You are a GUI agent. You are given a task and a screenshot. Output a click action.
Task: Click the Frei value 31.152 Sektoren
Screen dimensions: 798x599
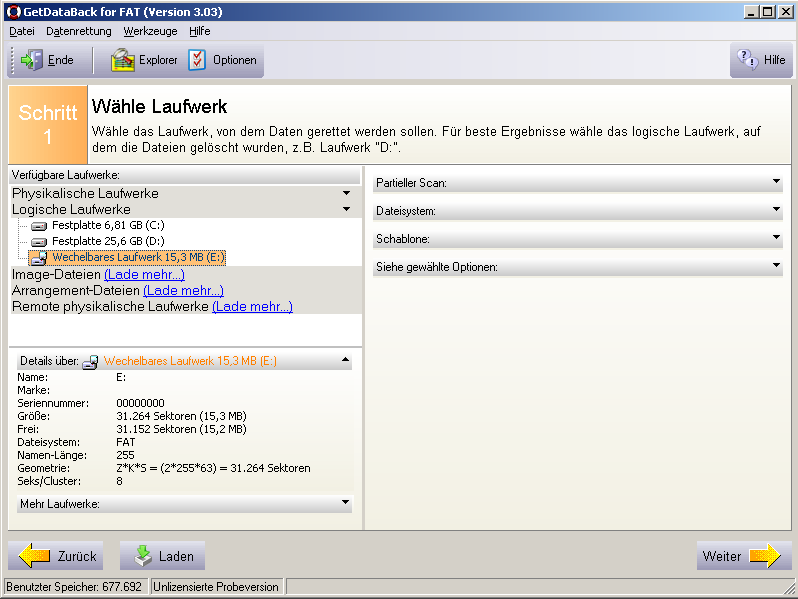[x=181, y=430]
